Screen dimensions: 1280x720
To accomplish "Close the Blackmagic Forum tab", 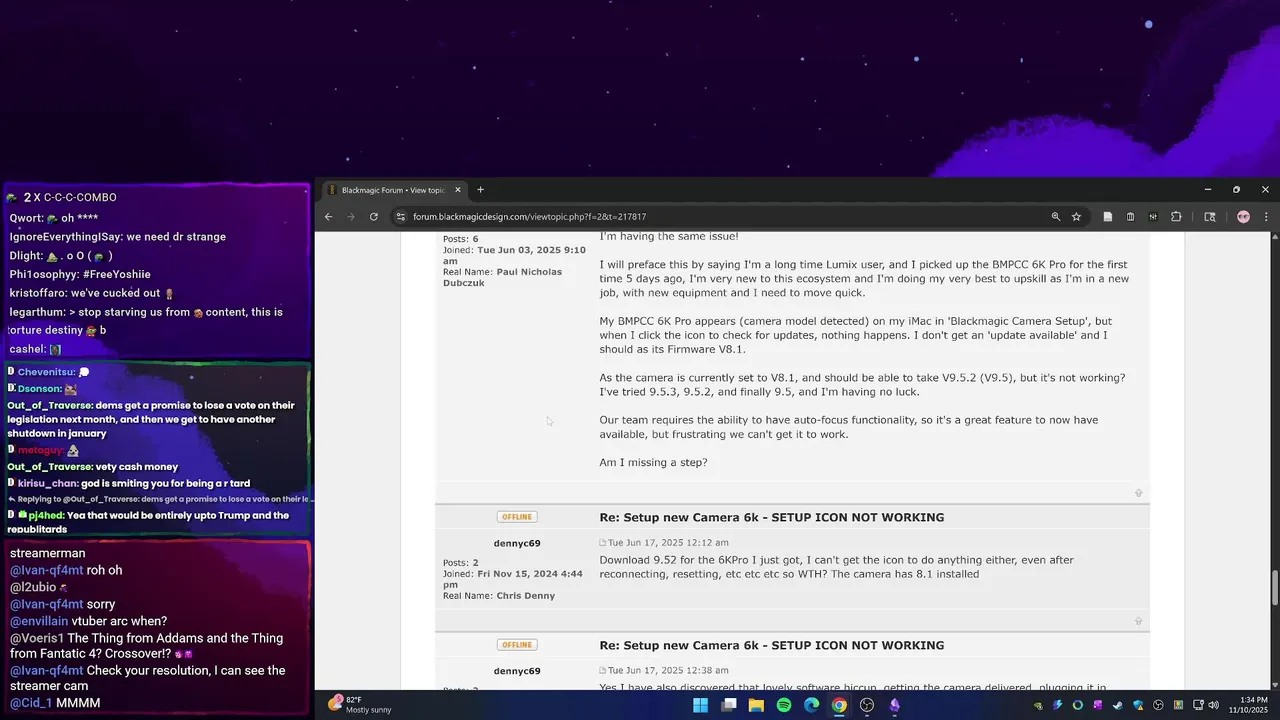I will [x=458, y=190].
